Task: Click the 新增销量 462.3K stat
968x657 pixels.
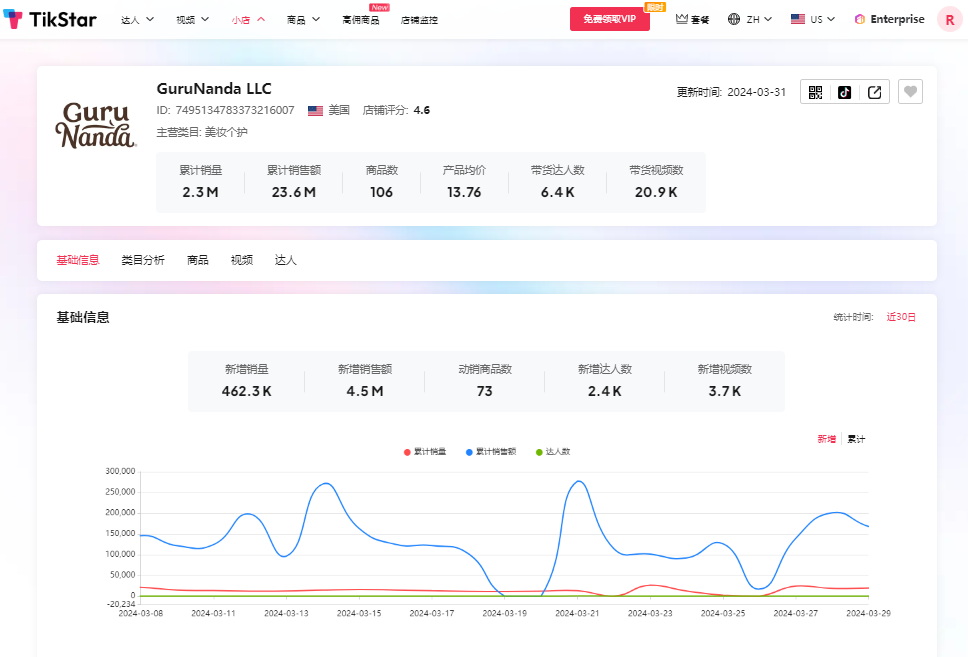Action: (246, 380)
